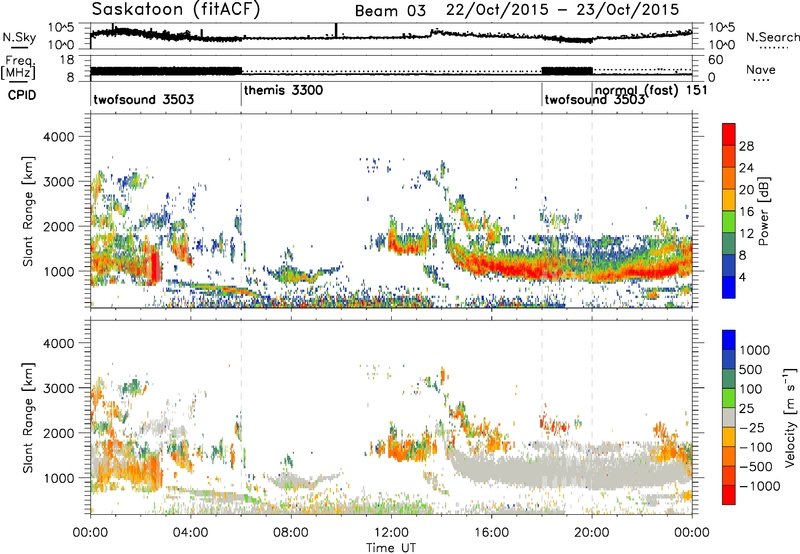Click the 28 value on Power colorbar
The width and height of the screenshot is (800, 554).
click(746, 146)
